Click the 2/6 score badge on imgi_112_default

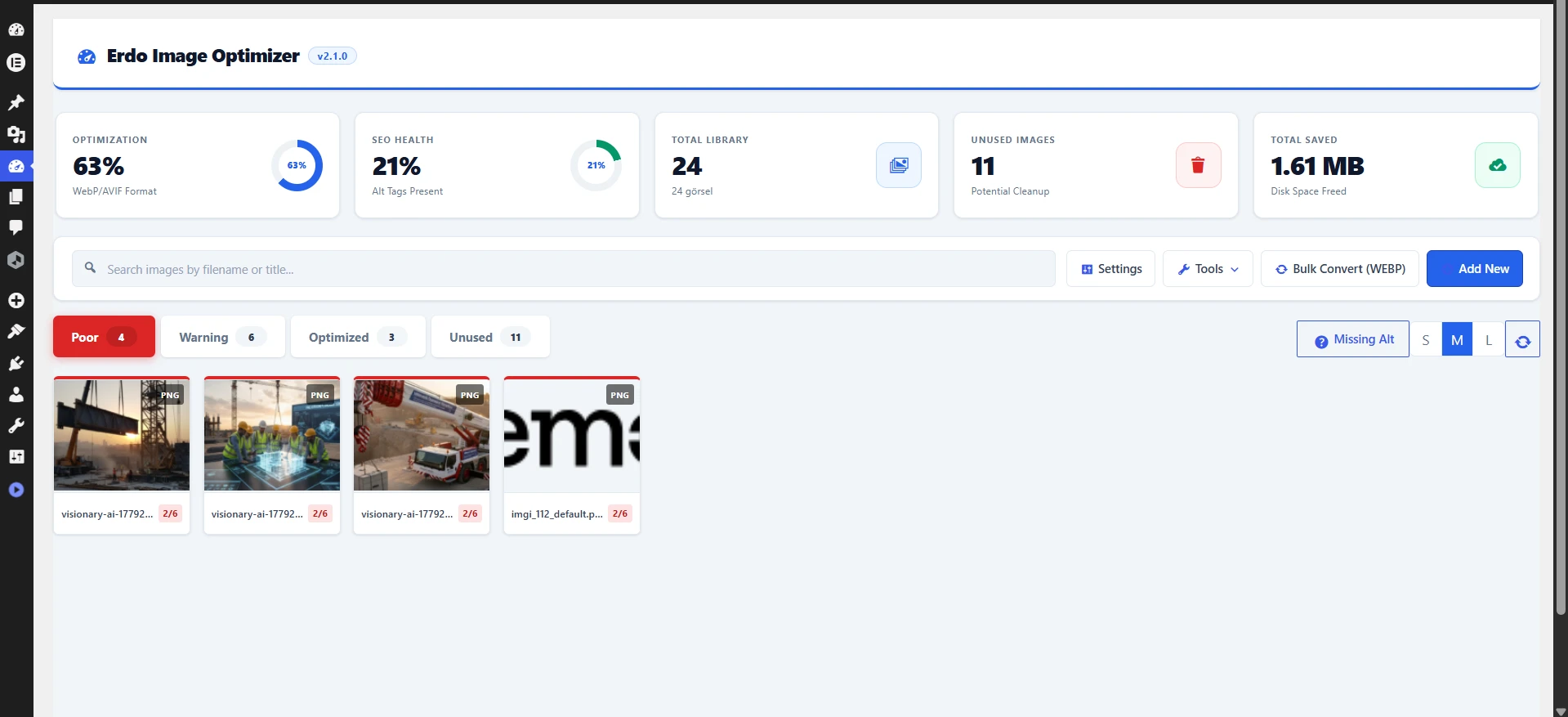(x=620, y=513)
